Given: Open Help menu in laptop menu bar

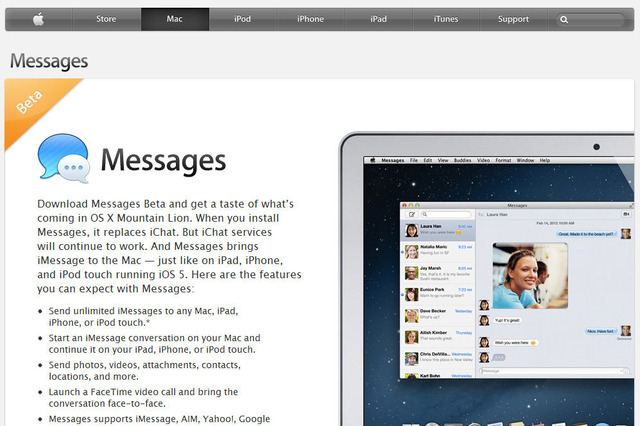Looking at the screenshot, I should 545,160.
